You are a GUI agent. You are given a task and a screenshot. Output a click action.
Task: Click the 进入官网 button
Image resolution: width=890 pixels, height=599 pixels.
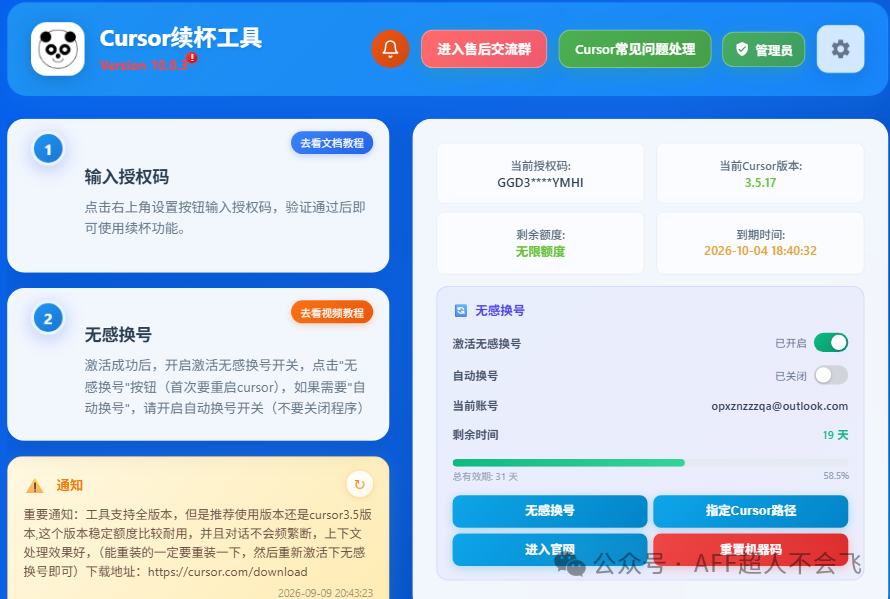(549, 549)
